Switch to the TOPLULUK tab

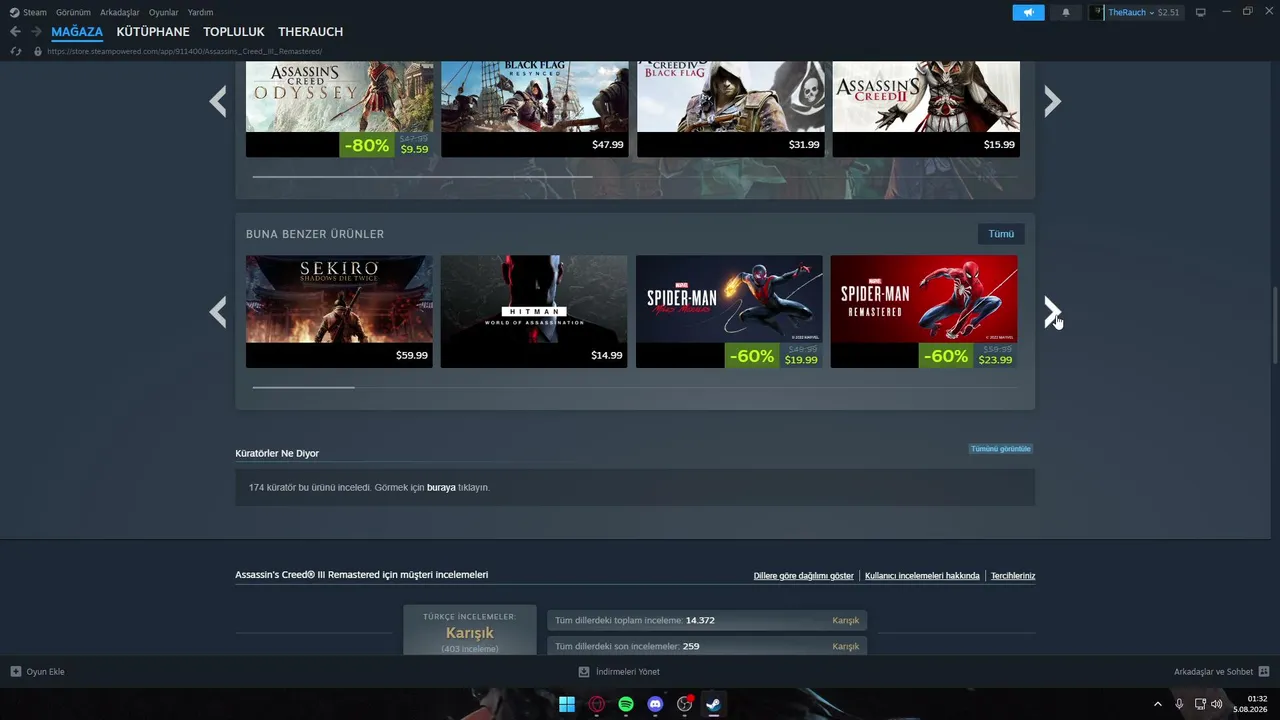point(234,32)
